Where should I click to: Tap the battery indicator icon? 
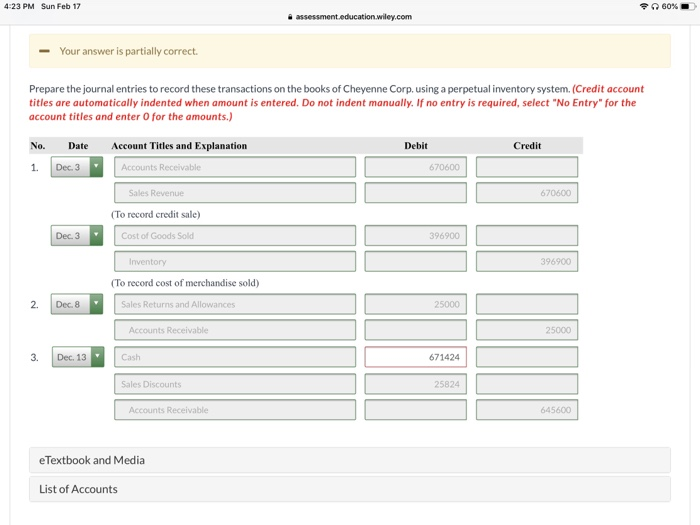[688, 6]
